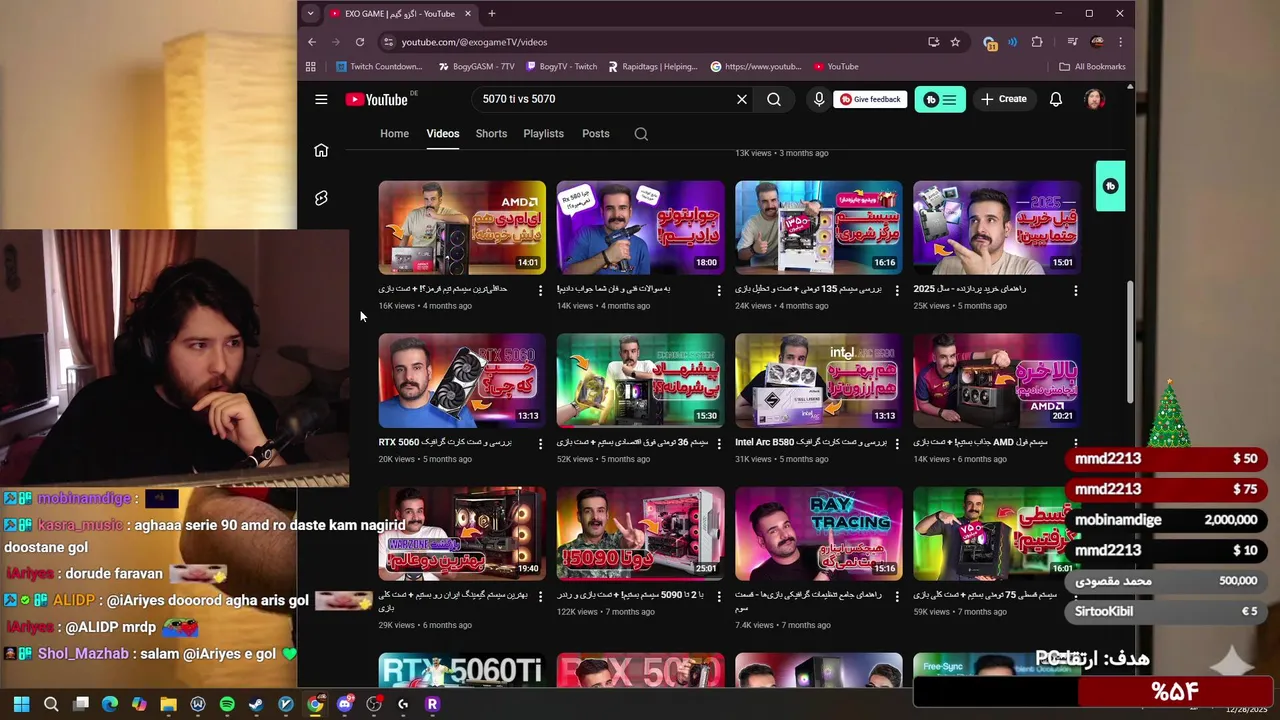Open Steam from the taskbar
The height and width of the screenshot is (720, 1280).
(256, 704)
